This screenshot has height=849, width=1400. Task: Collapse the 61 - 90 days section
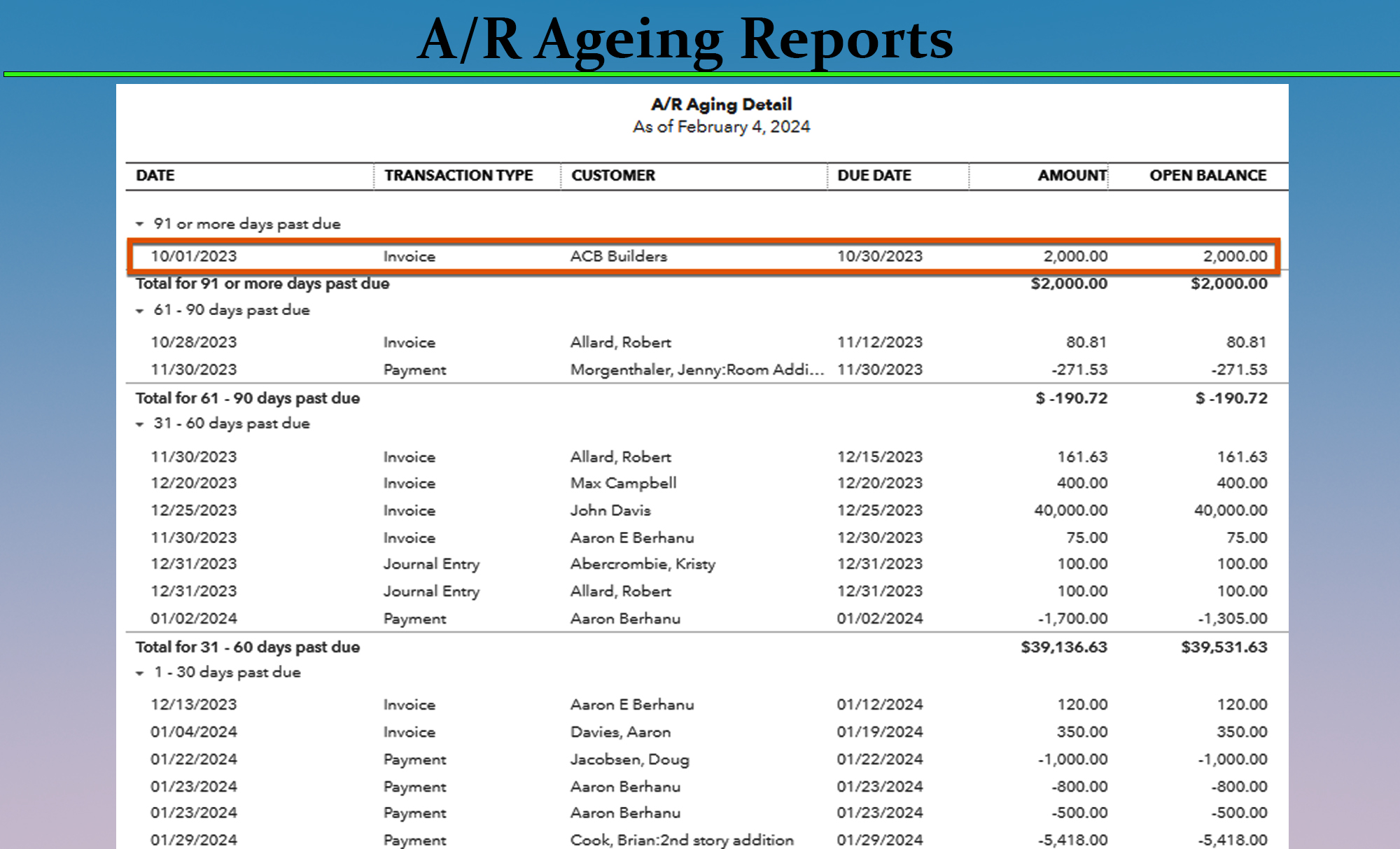pos(139,310)
